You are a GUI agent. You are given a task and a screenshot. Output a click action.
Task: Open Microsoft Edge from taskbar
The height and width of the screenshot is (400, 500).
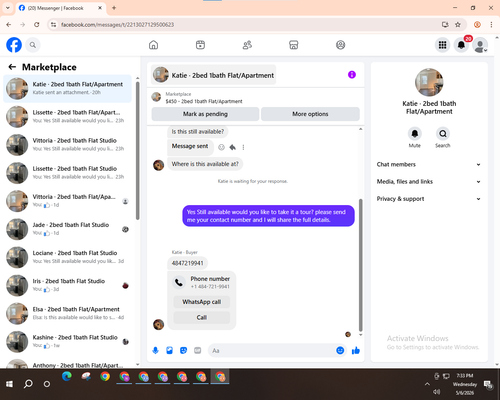click(x=67, y=377)
